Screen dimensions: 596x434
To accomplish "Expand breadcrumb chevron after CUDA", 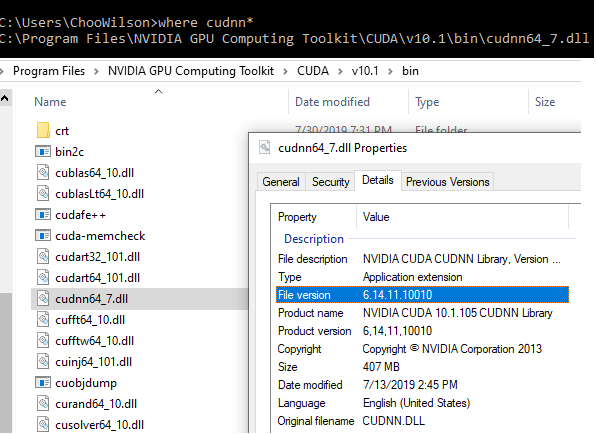I will [x=340, y=71].
